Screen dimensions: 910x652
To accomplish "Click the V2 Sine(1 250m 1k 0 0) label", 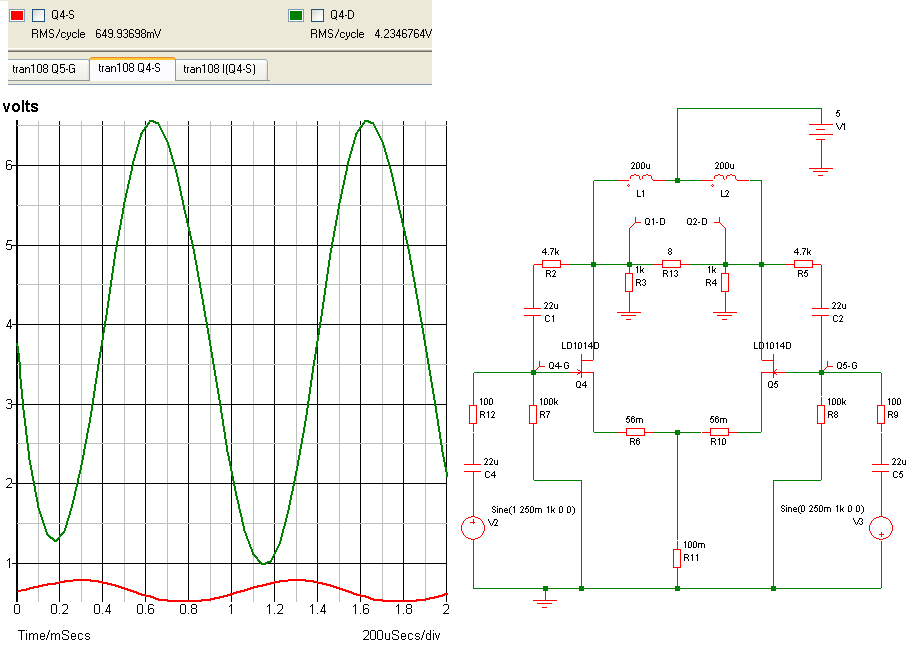I will 533,510.
